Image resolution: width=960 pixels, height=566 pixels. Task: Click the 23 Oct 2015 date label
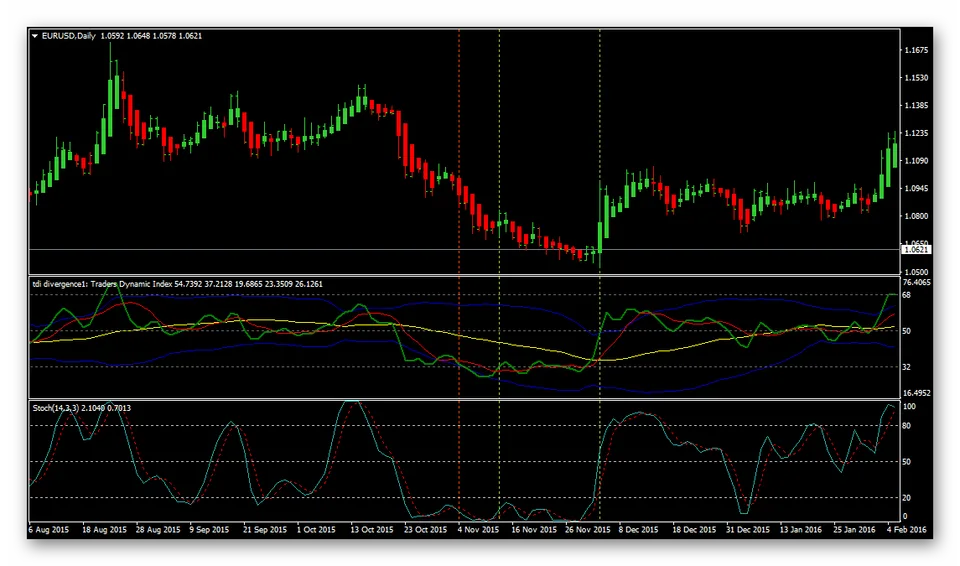coord(426,529)
